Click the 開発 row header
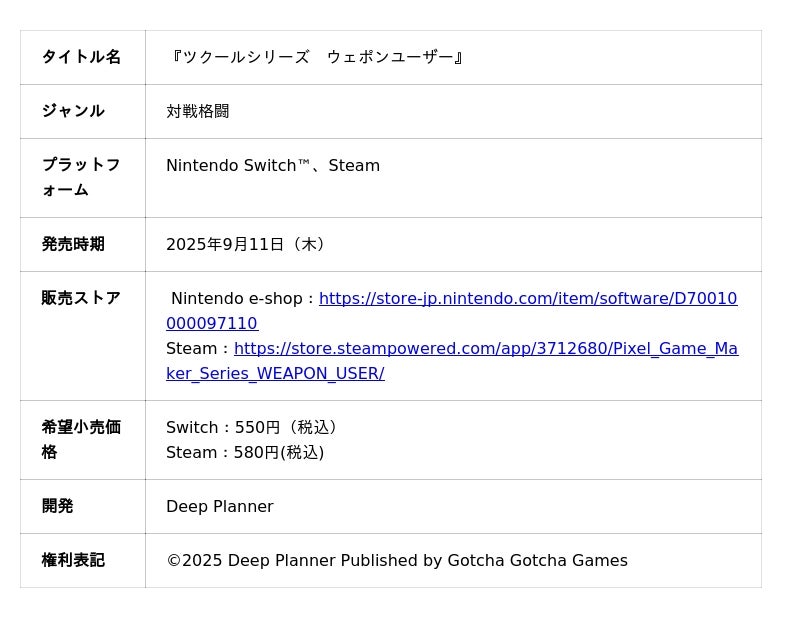 [x=57, y=506]
